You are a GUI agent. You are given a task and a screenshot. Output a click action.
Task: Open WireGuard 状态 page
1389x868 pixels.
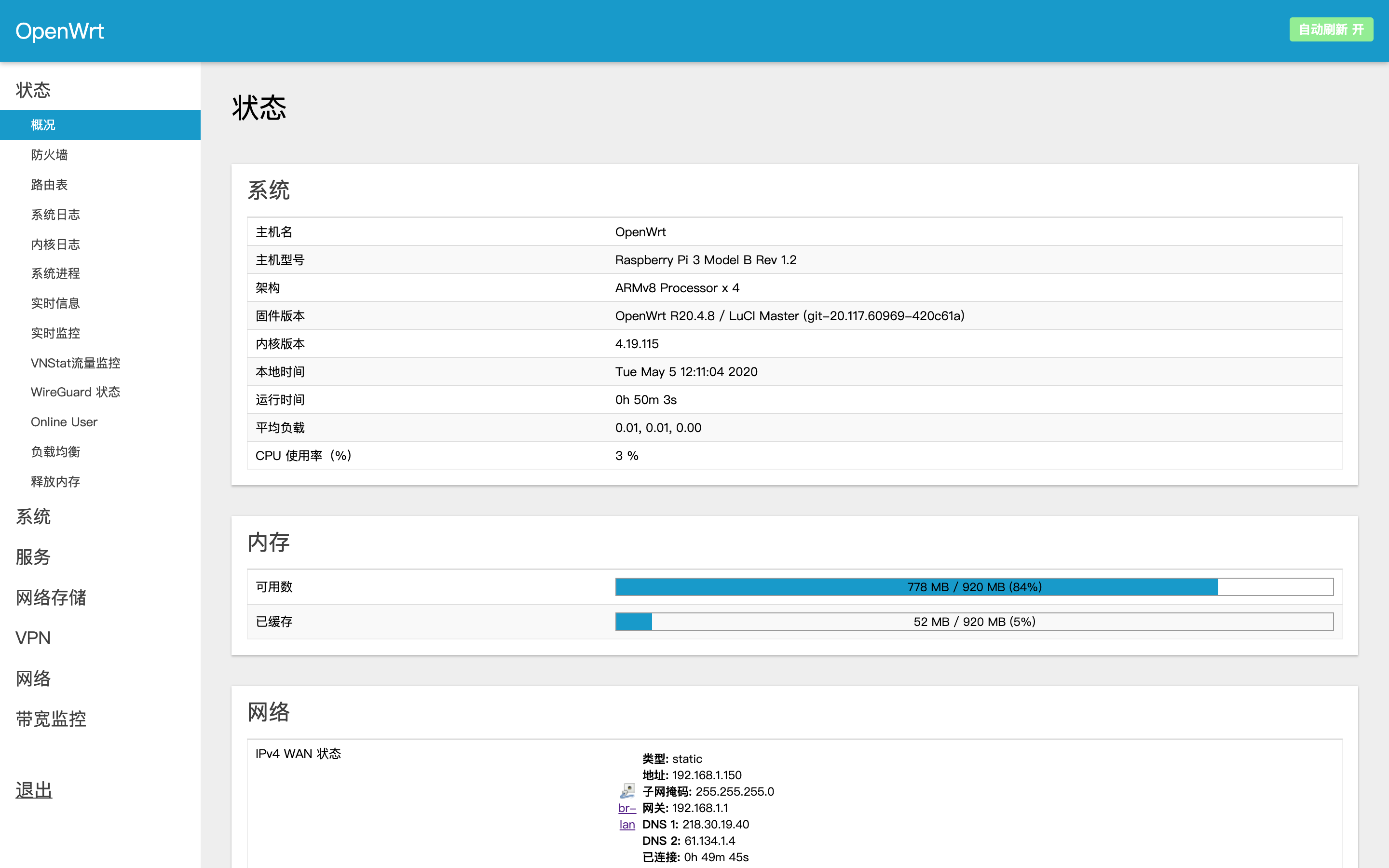(75, 392)
